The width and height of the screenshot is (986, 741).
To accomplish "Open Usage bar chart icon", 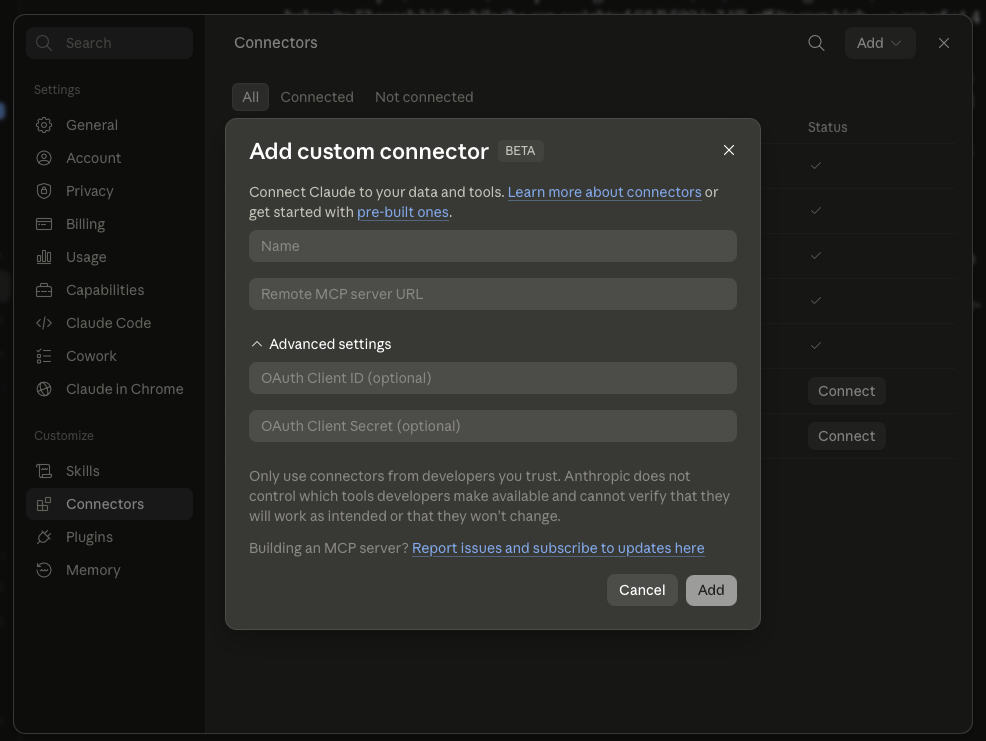I will 44,257.
